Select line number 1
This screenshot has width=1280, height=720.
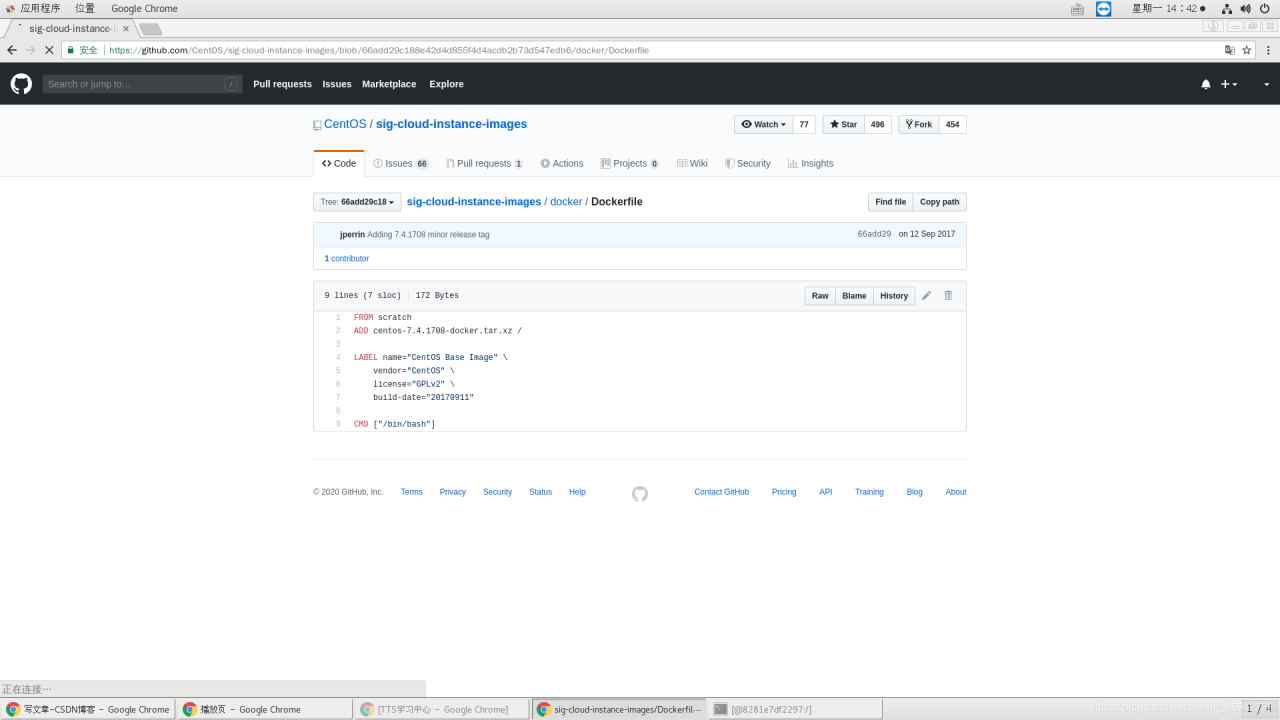[x=338, y=318]
